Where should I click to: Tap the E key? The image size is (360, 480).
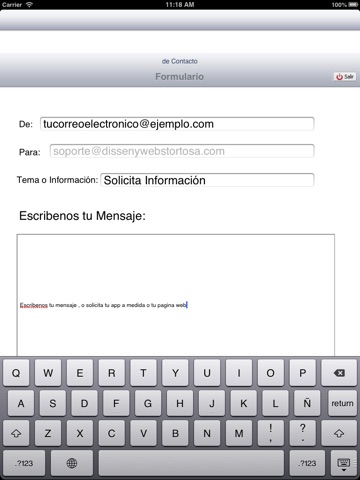click(80, 373)
